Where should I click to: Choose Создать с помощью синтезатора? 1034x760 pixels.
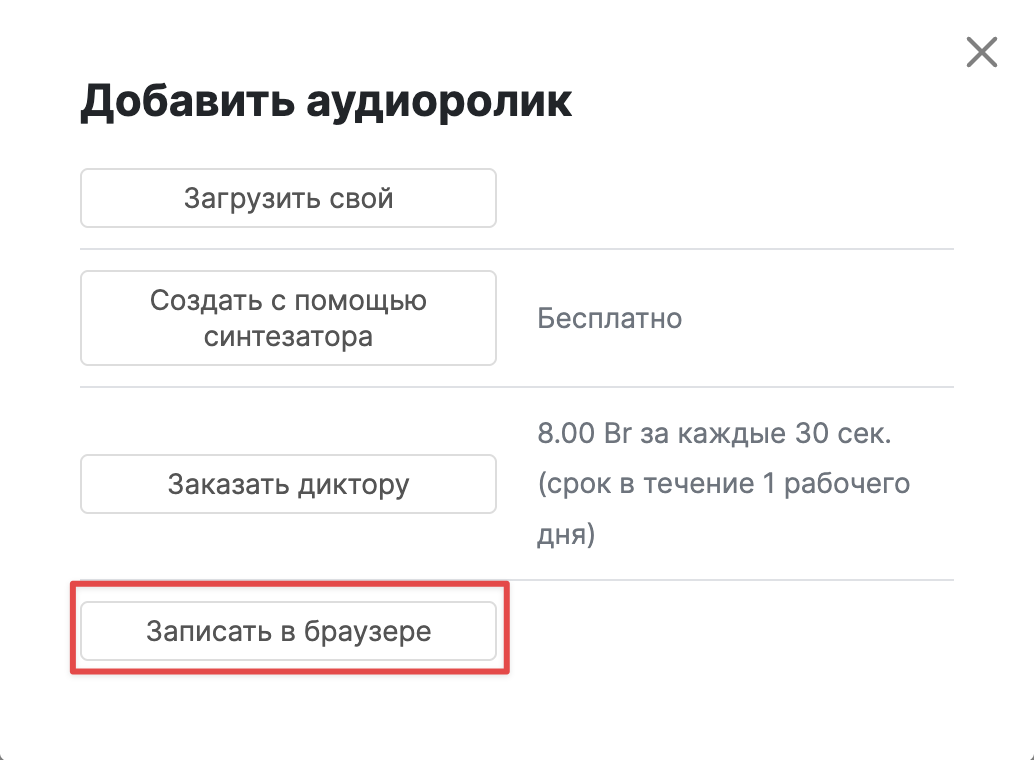pyautogui.click(x=288, y=318)
